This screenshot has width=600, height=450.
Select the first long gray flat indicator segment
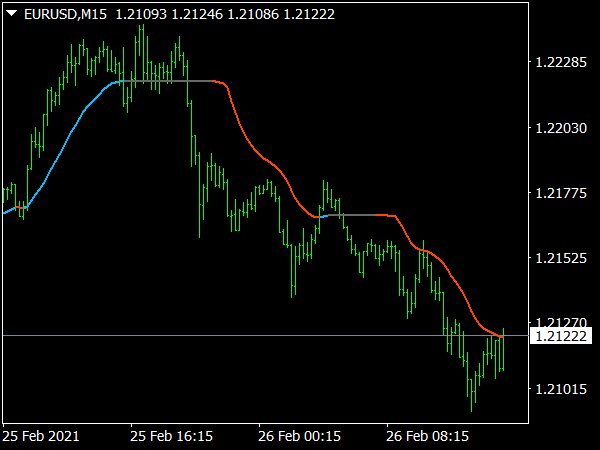[x=167, y=81]
